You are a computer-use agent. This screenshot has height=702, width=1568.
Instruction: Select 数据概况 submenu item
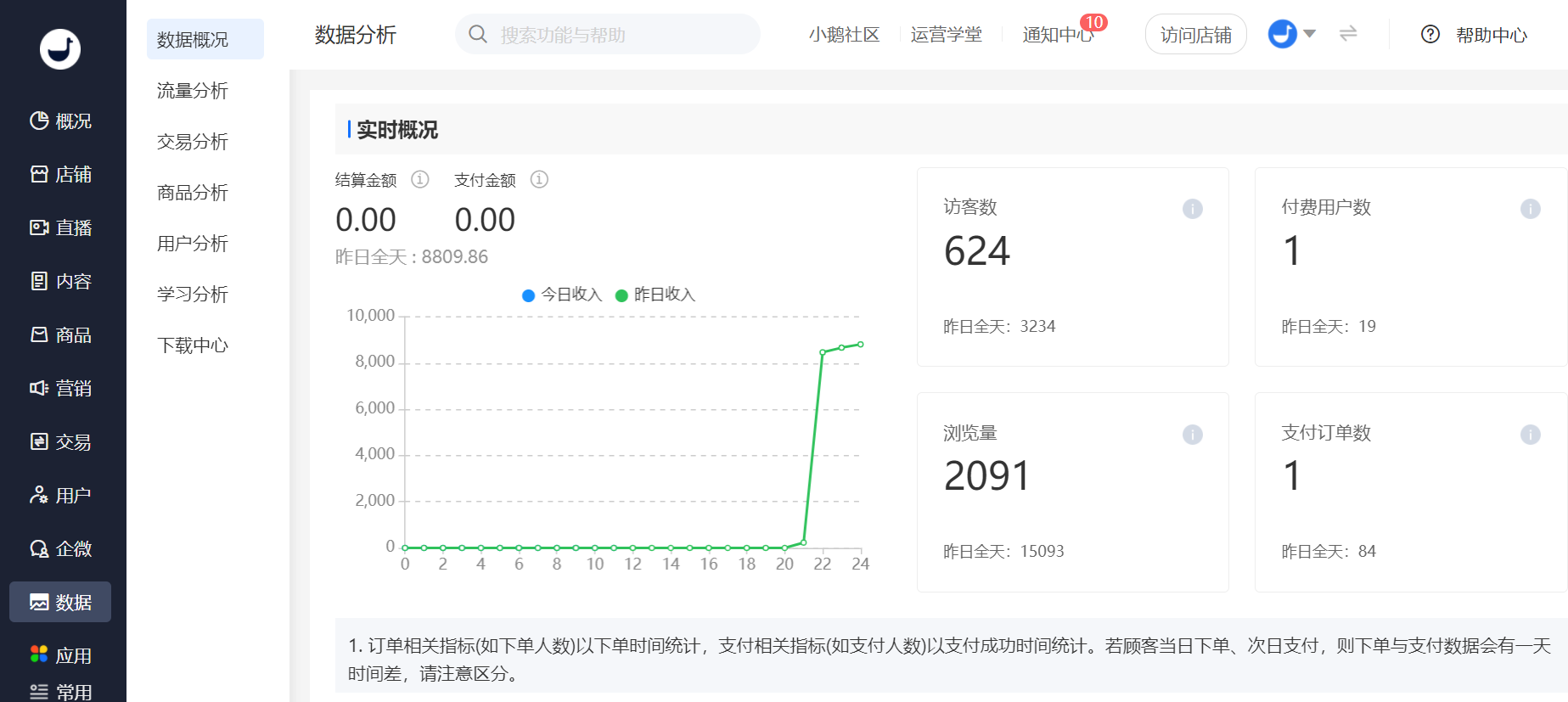(x=205, y=39)
